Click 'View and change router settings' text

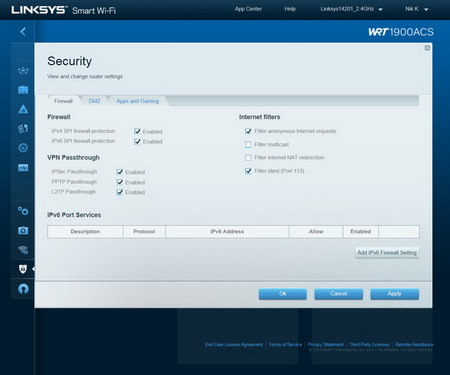tap(85, 76)
